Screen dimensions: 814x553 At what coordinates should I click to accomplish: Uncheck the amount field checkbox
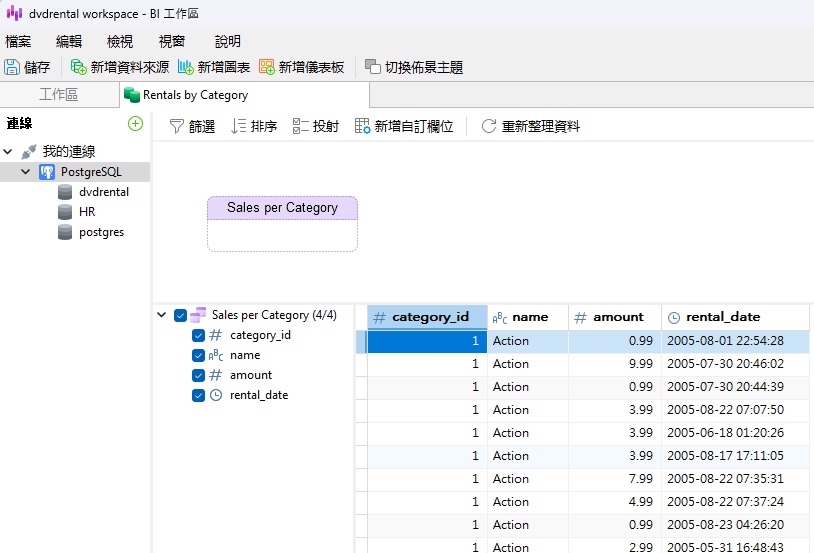point(198,375)
